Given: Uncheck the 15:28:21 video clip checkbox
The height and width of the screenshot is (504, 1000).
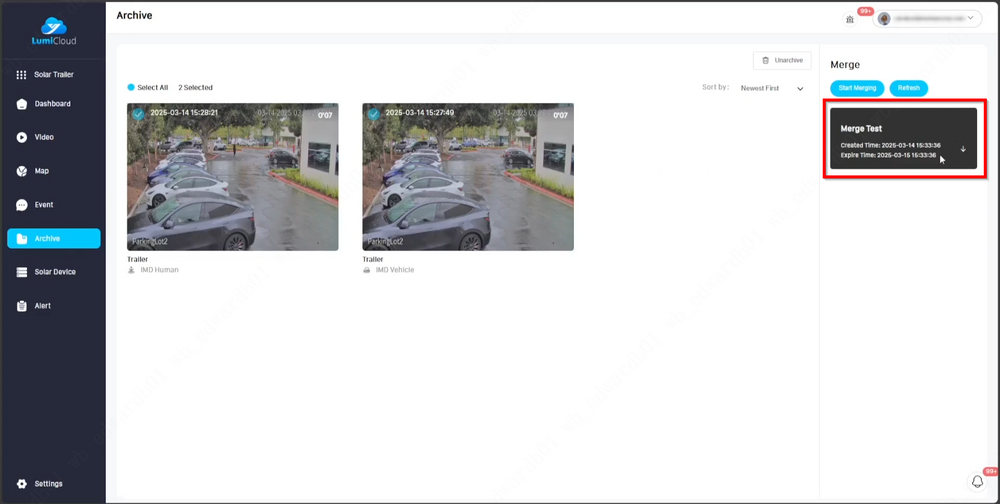Looking at the screenshot, I should point(138,114).
